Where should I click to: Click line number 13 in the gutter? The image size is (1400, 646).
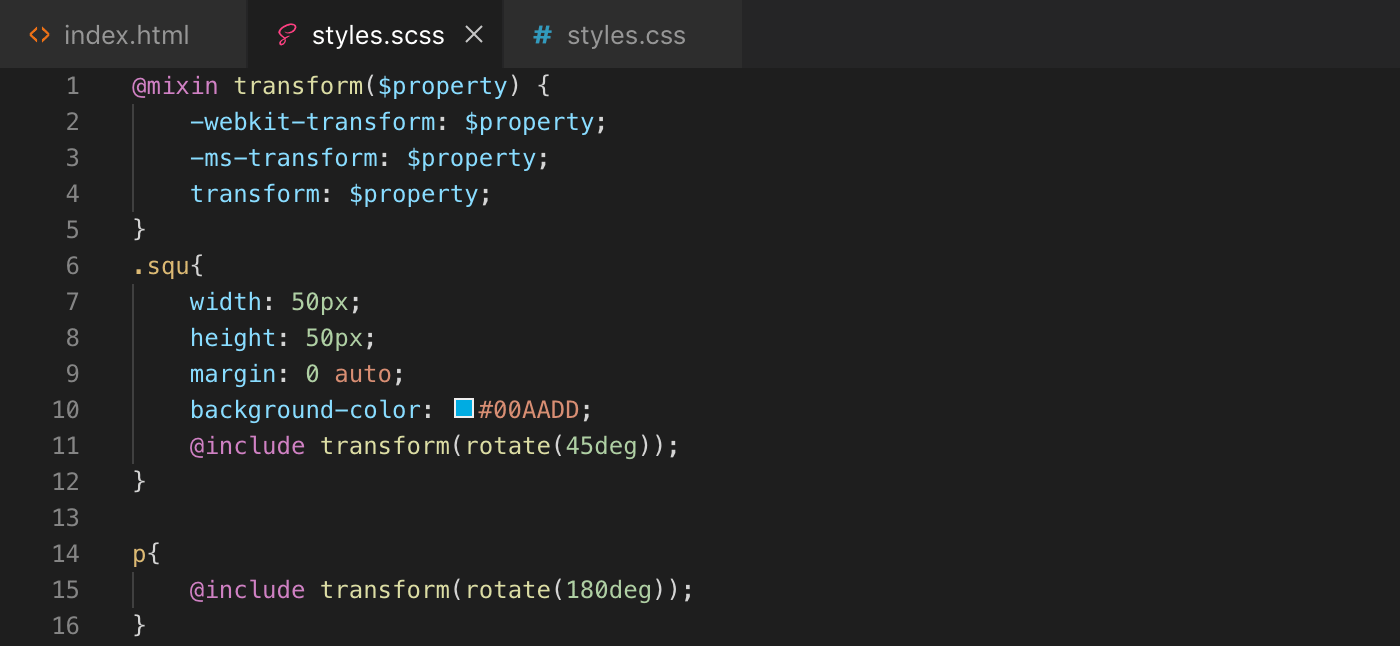[65, 518]
